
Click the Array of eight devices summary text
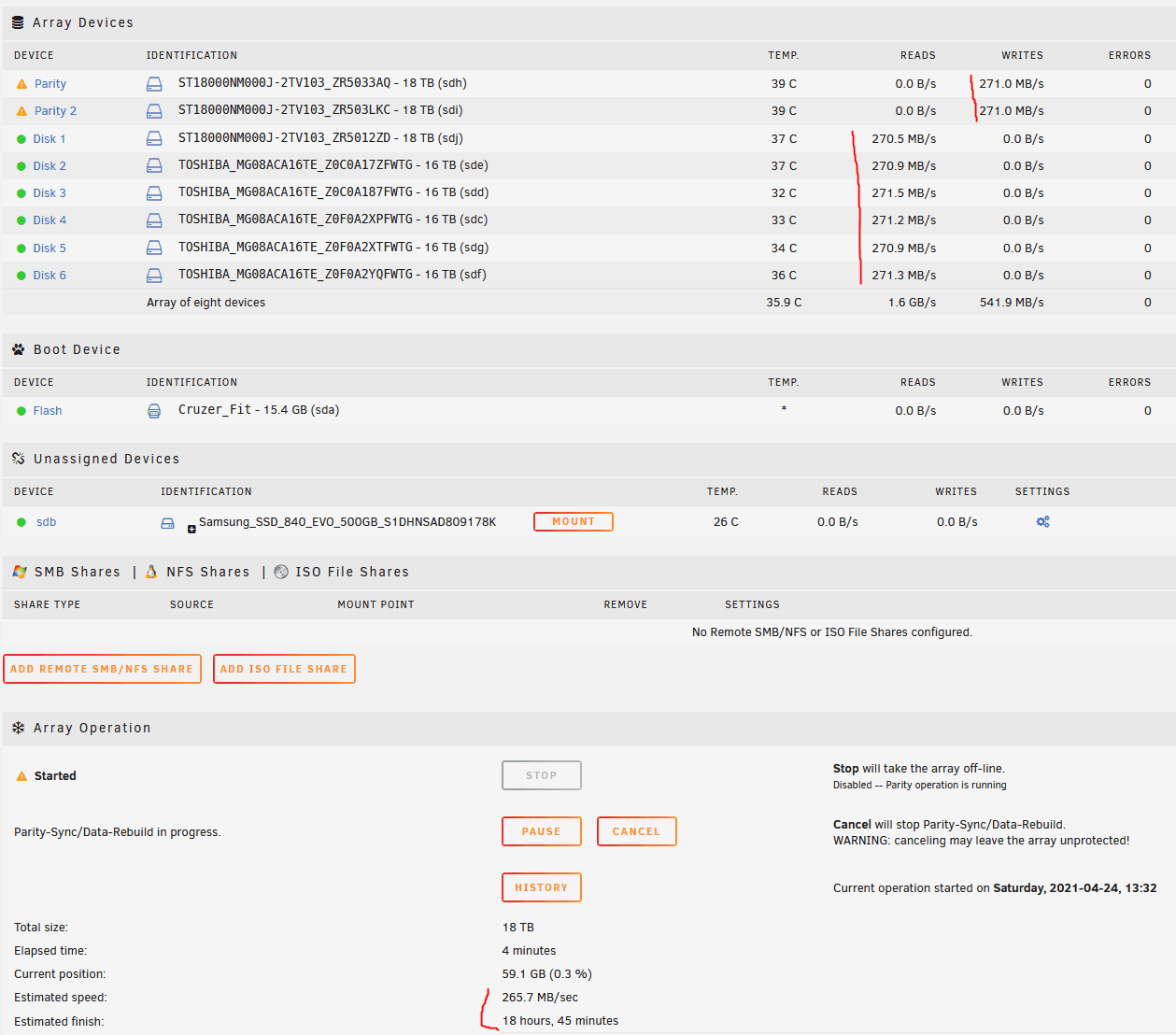tap(205, 303)
